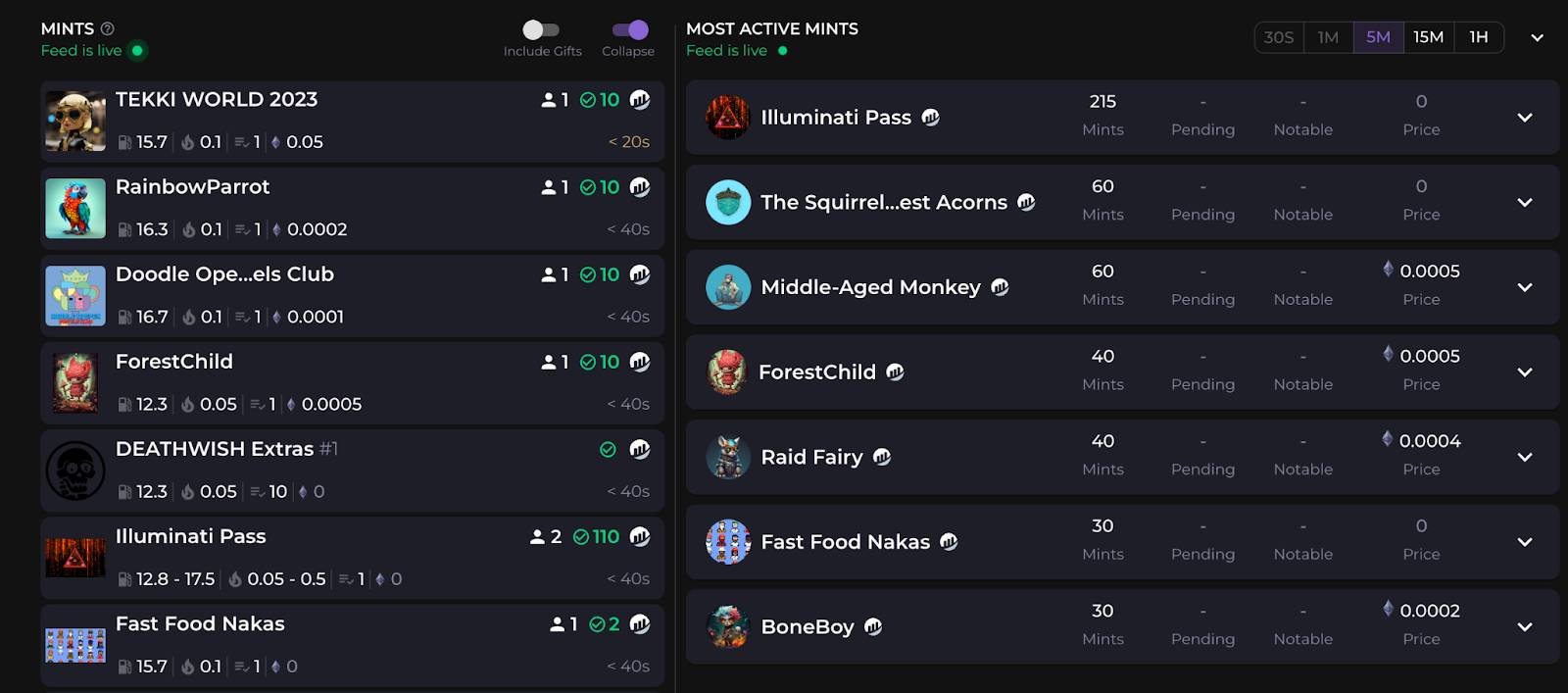This screenshot has width=1568, height=693.
Task: Select the 30S time interval
Action: click(1279, 37)
